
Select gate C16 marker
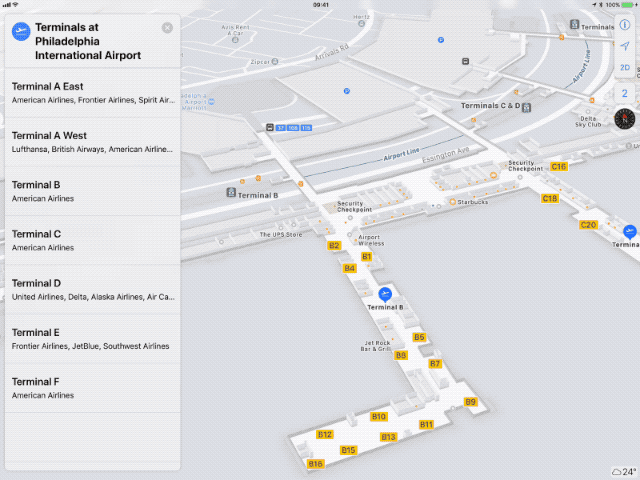pos(559,166)
